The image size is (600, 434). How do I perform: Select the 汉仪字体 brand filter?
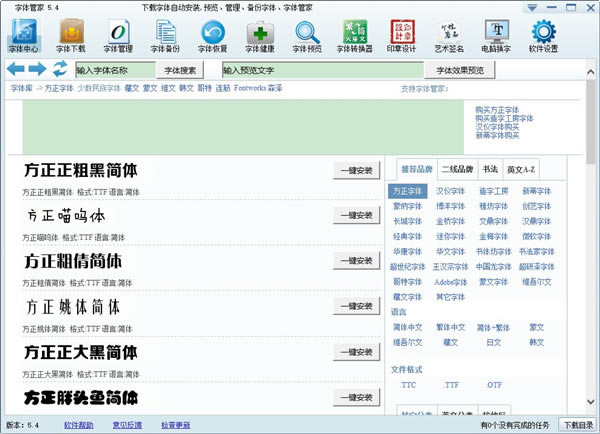click(x=450, y=191)
